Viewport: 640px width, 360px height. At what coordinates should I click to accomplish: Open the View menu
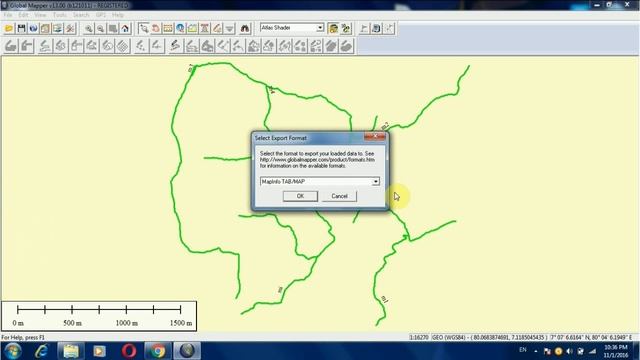click(40, 15)
